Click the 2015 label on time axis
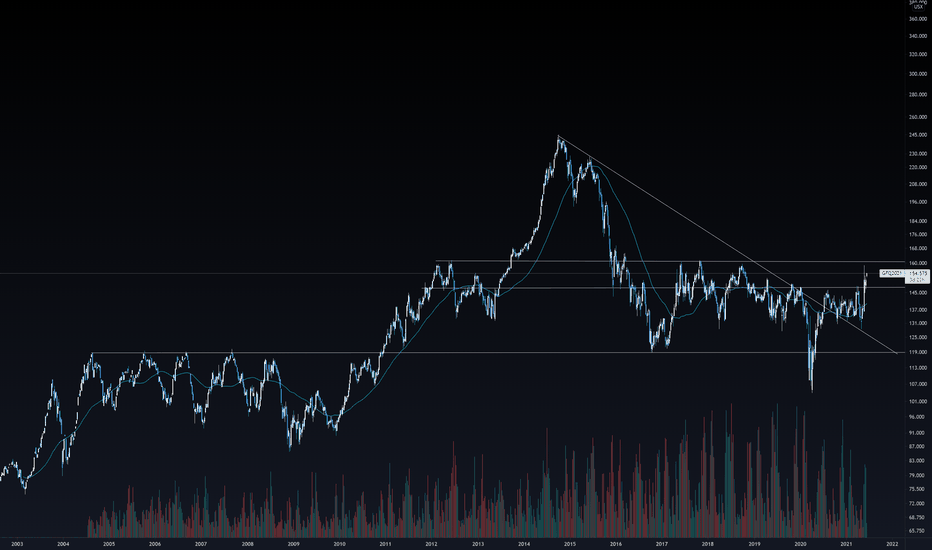The image size is (932, 550). (569, 544)
